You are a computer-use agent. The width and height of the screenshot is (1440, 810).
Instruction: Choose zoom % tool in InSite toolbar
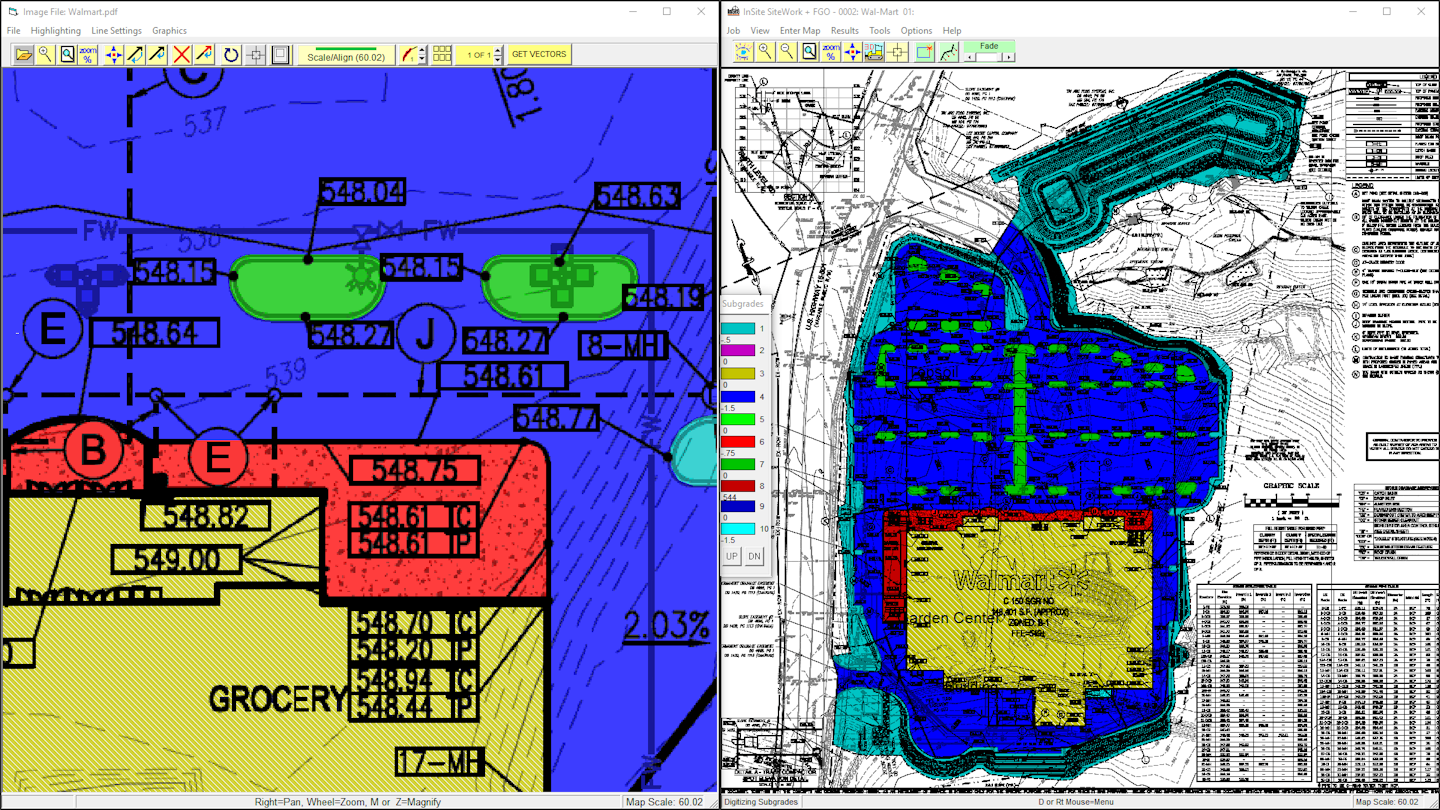(830, 52)
